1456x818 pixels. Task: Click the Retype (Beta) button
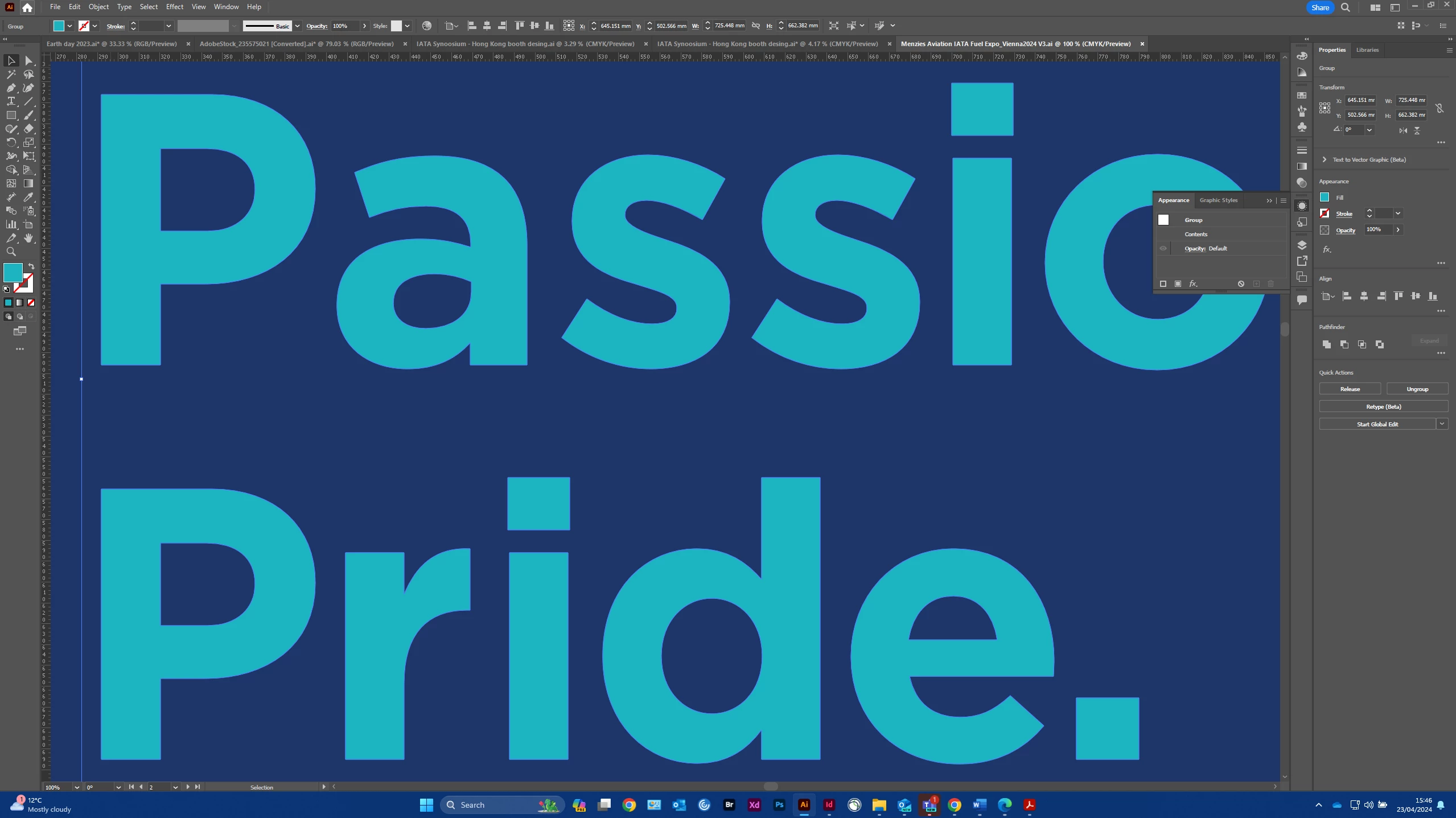point(1383,406)
